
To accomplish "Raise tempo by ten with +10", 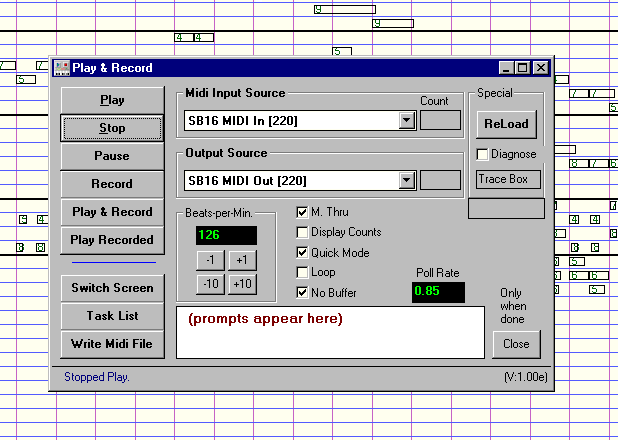I will click(242, 284).
